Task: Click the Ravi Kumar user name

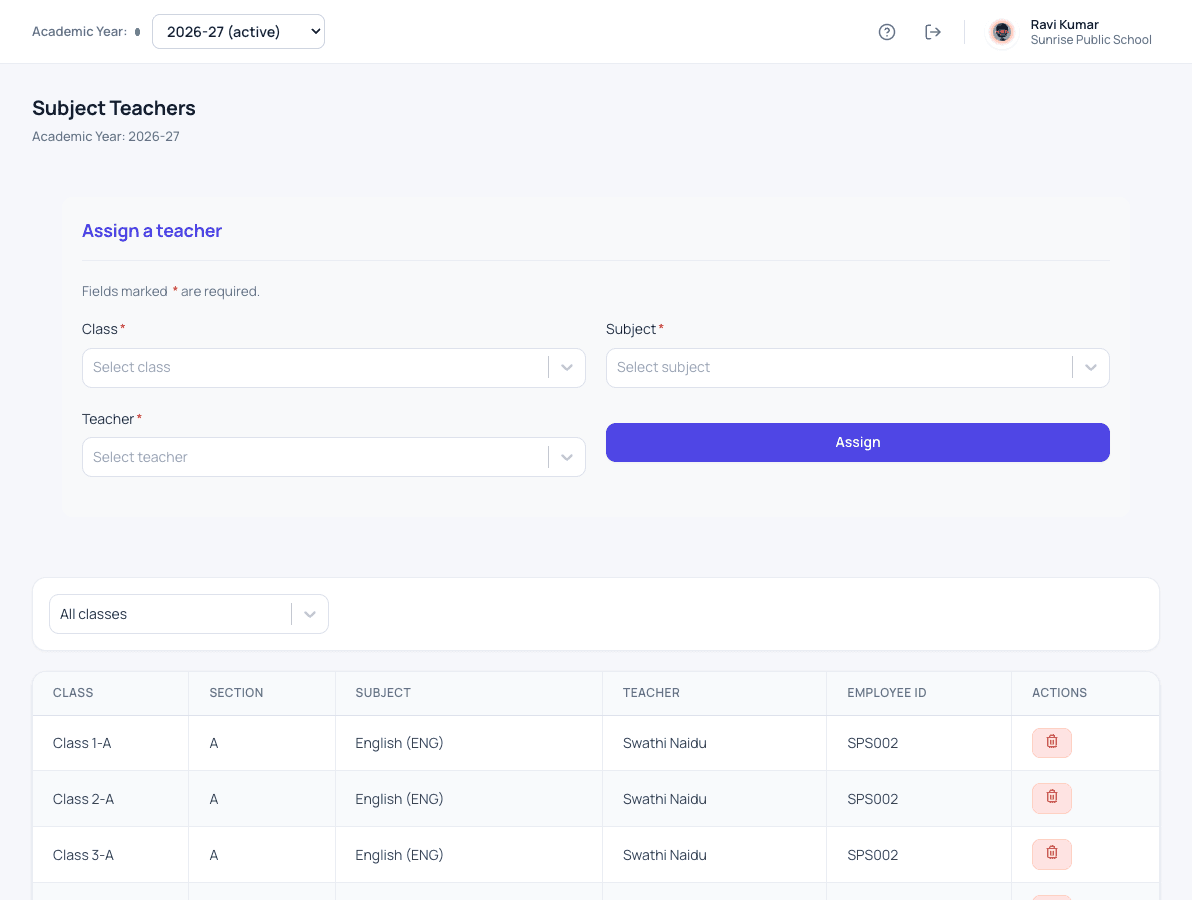Action: tap(1064, 24)
